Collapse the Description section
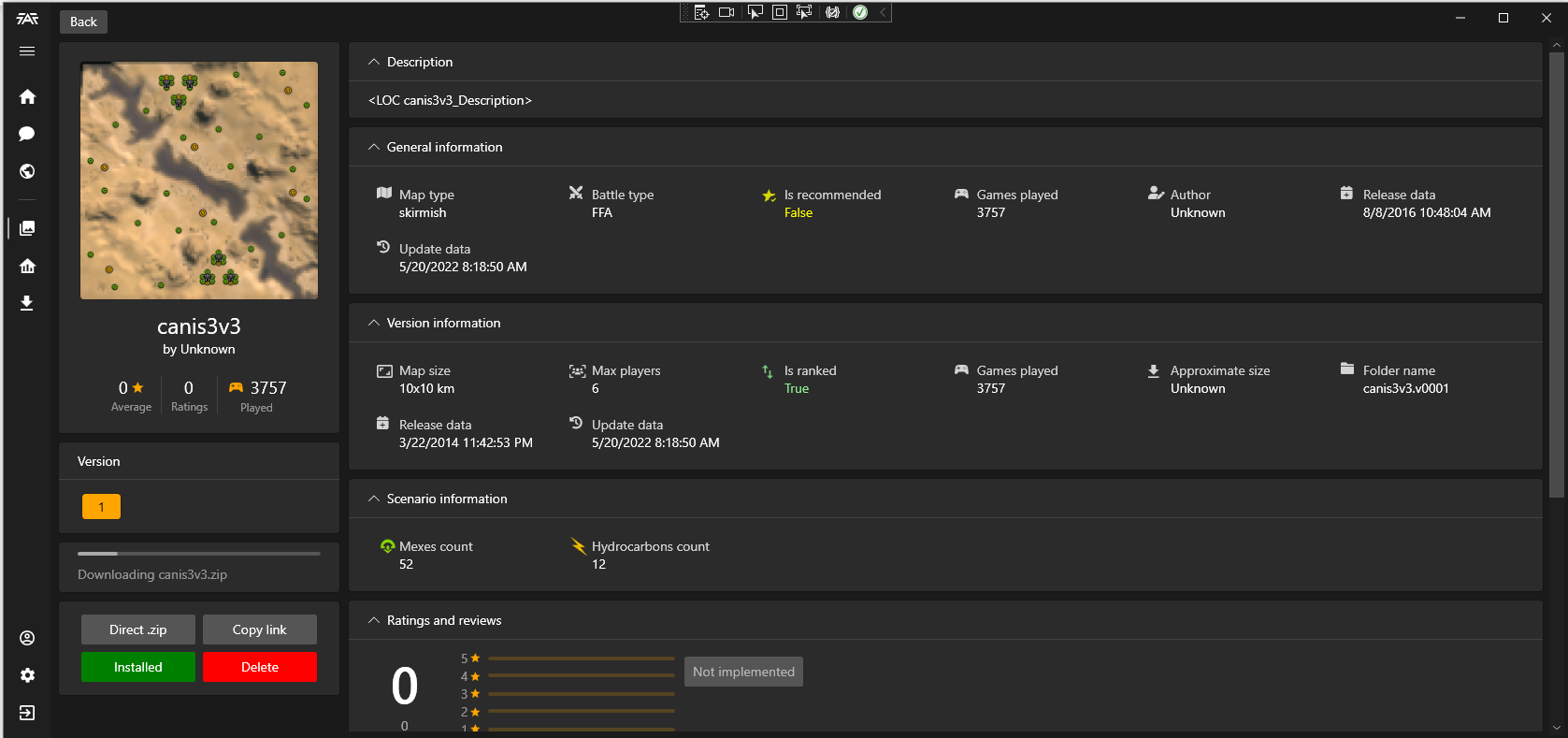Image resolution: width=1568 pixels, height=738 pixels. 374,62
